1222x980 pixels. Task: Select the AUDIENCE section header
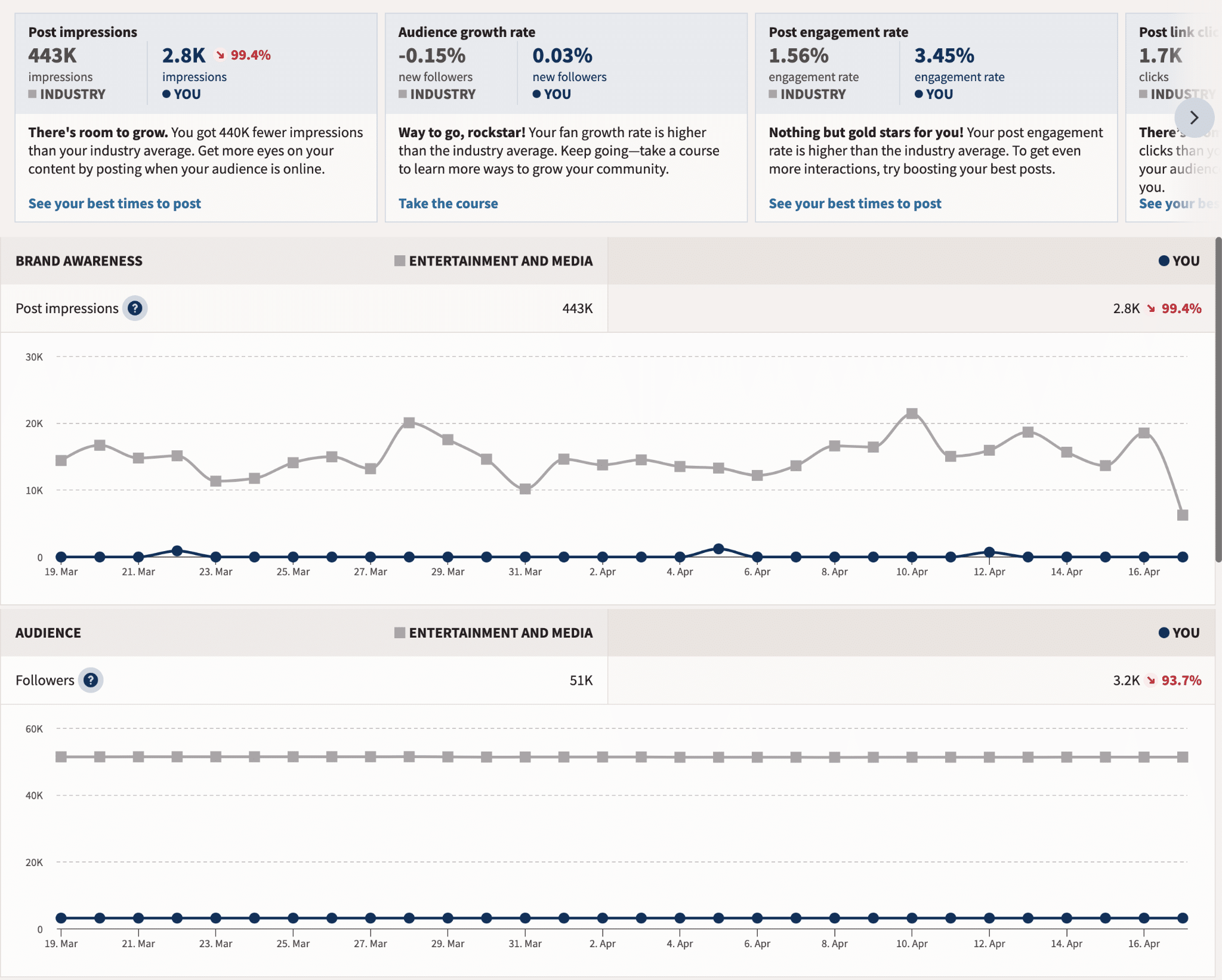[48, 633]
